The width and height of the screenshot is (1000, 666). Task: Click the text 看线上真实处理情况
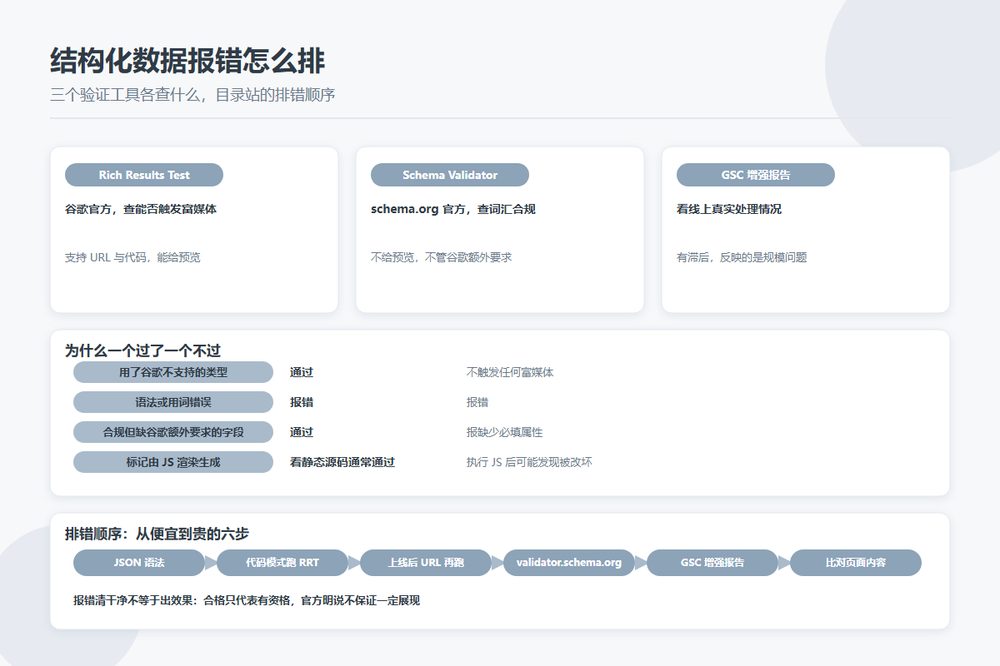coord(729,209)
